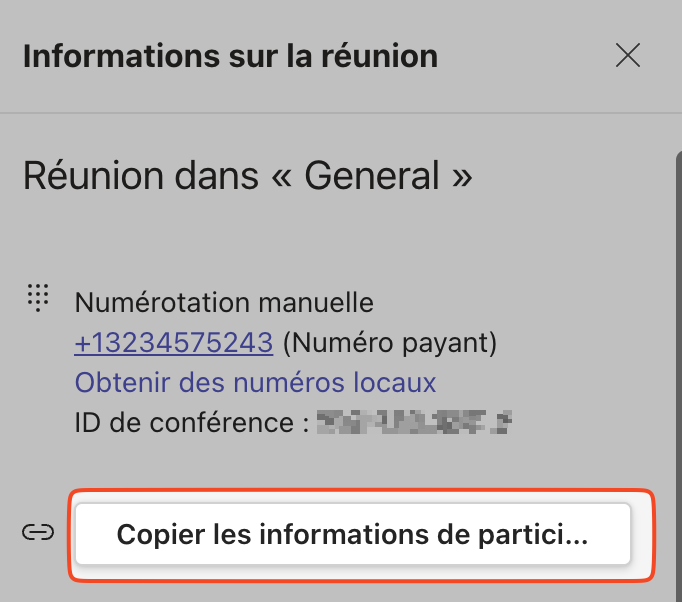Screen dimensions: 682x602
Task: Open Obtenir des numéros locaux link
Action: coord(255,382)
